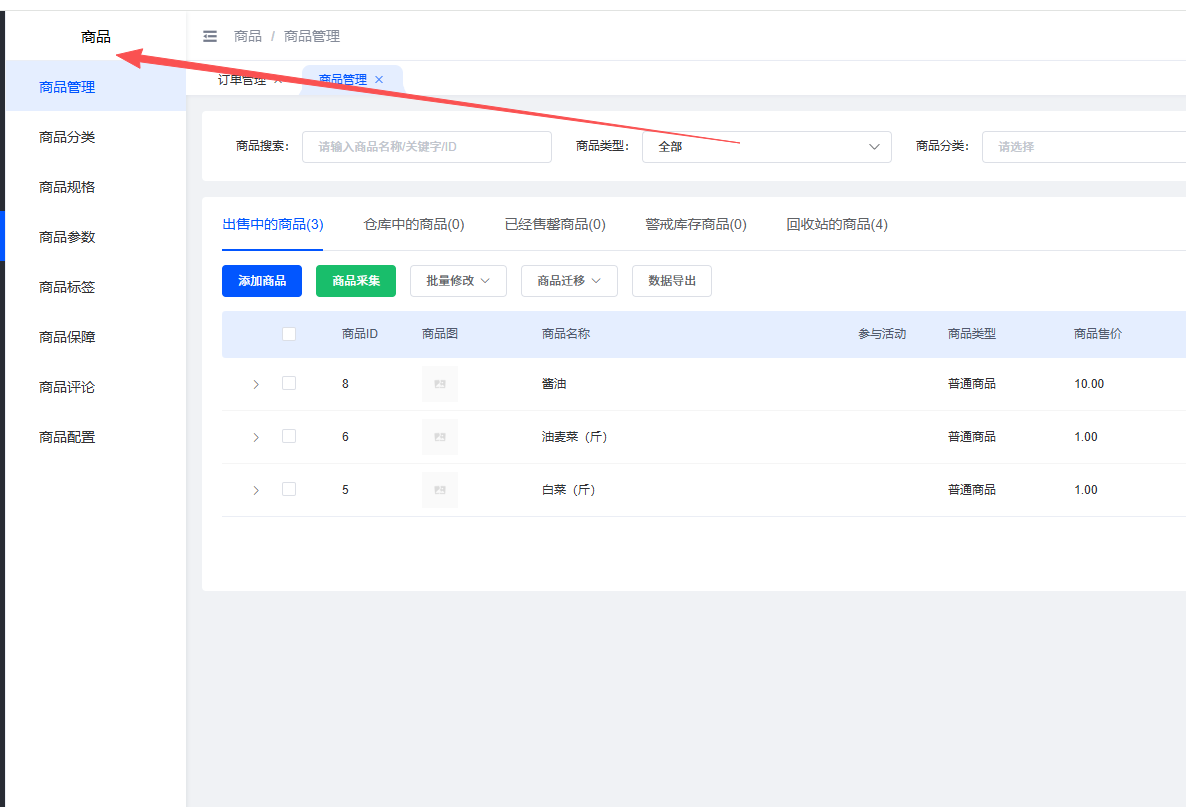Collapse sidebar using the menu fold icon
Screen dimensions: 1186x807
pyautogui.click(x=210, y=37)
